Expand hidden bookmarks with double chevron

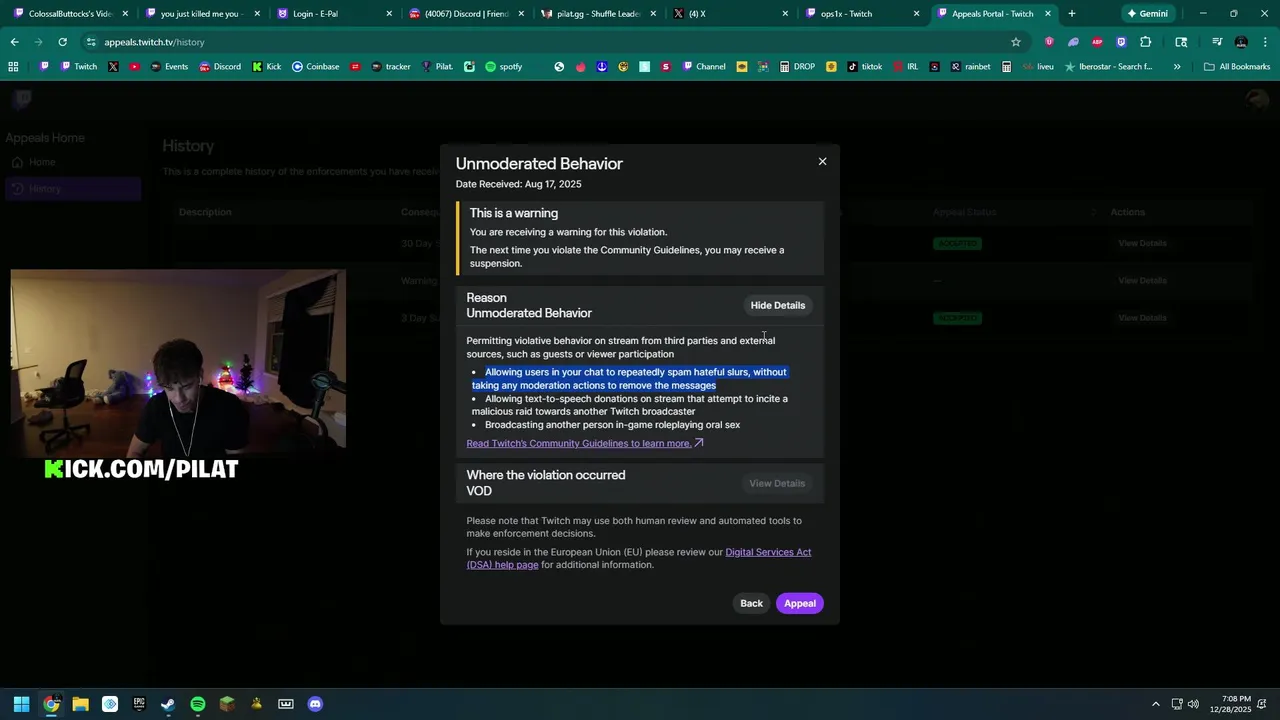1177,67
